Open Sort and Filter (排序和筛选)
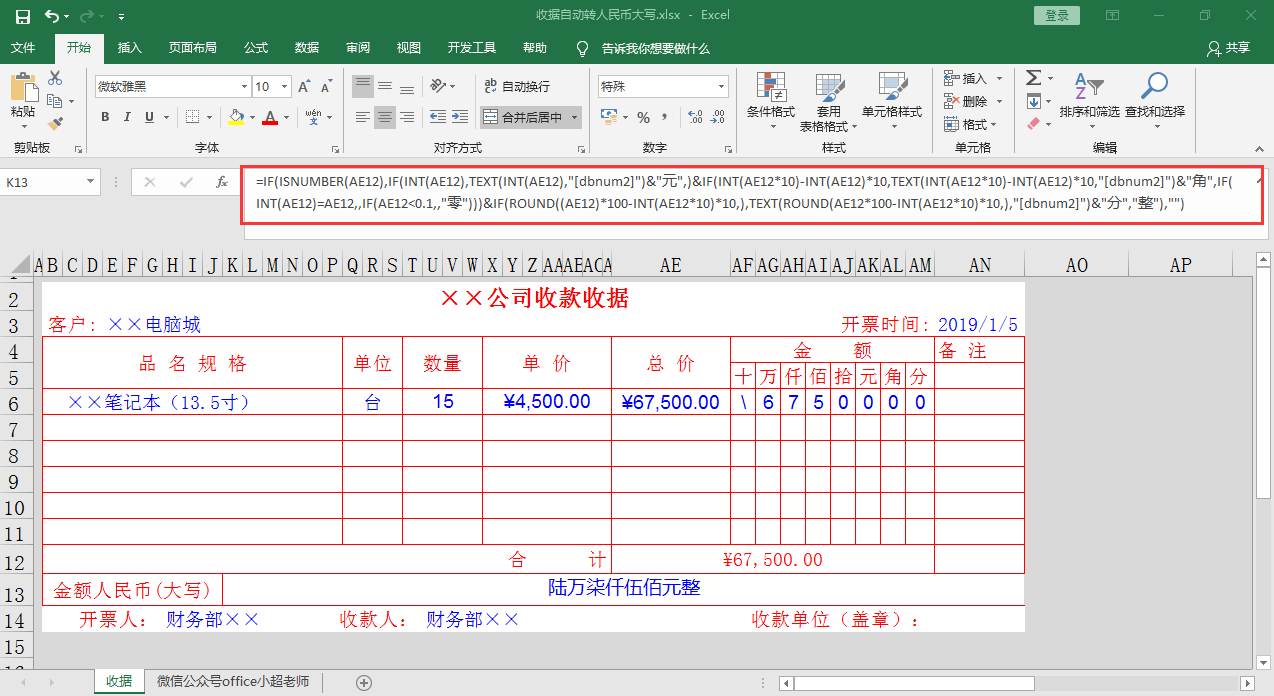This screenshot has height=696, width=1274. 1089,102
